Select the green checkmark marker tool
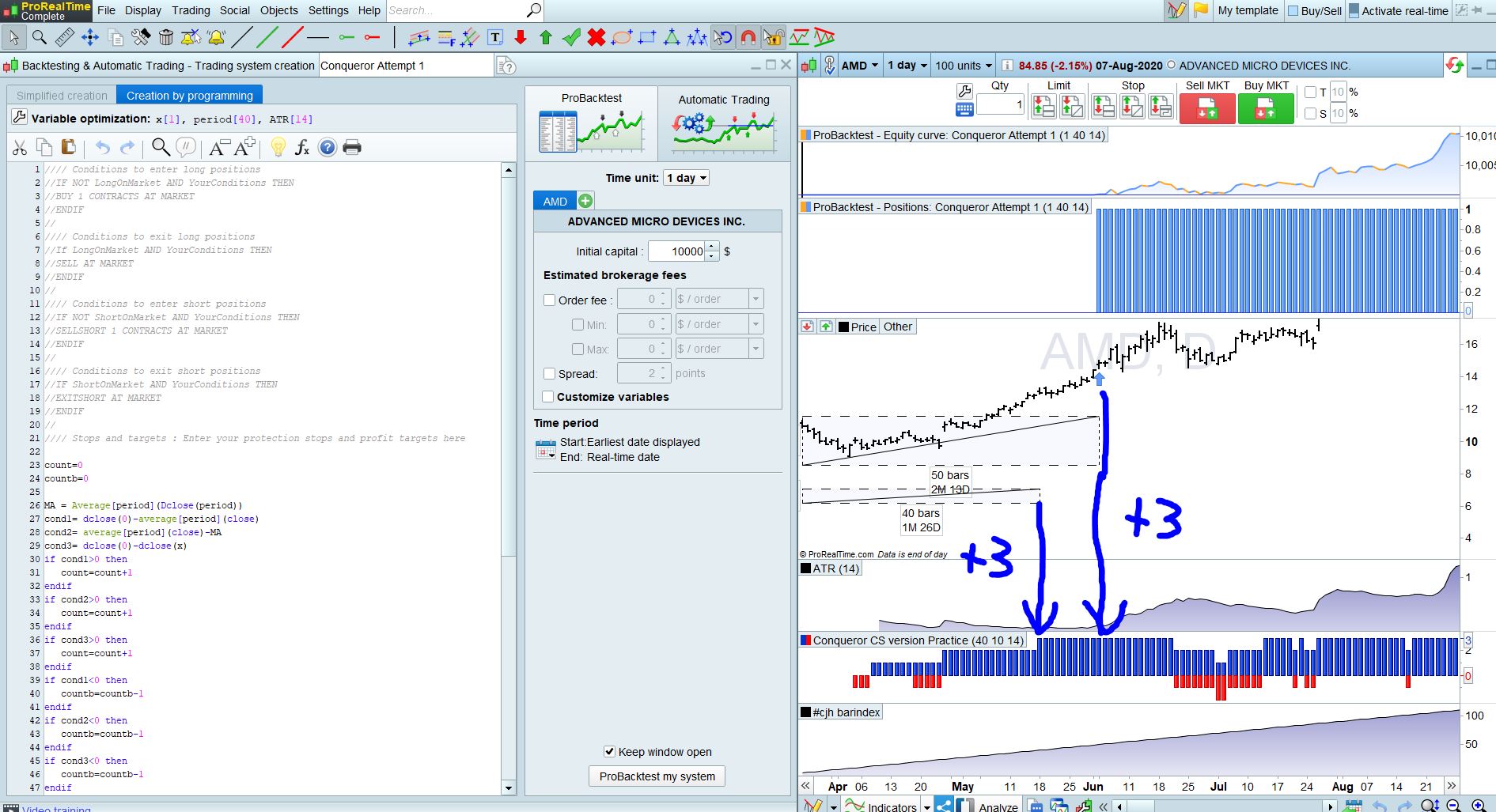This screenshot has height=812, width=1496. [x=571, y=37]
